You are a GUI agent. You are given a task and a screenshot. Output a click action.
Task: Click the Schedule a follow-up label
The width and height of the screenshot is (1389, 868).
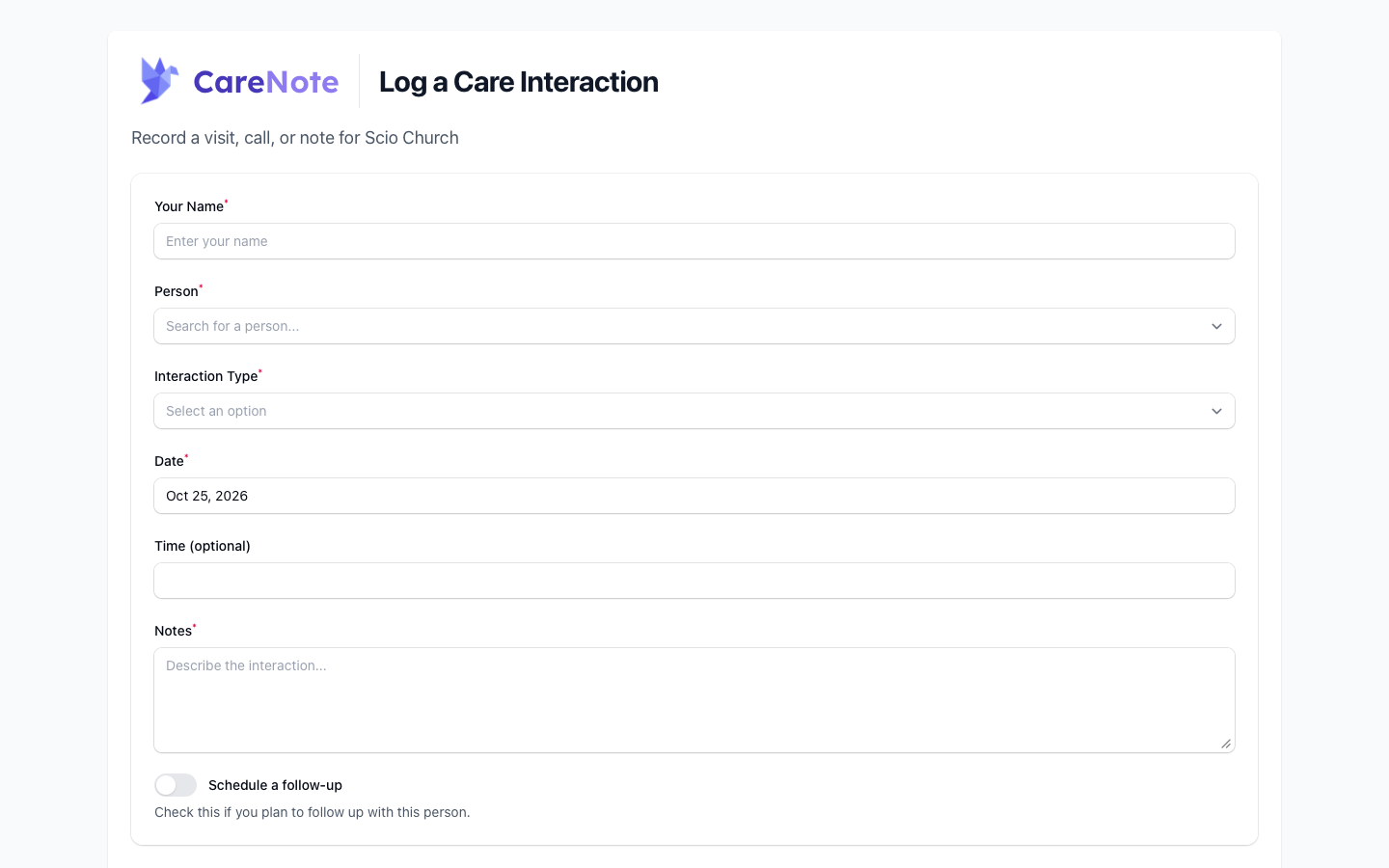click(x=275, y=785)
